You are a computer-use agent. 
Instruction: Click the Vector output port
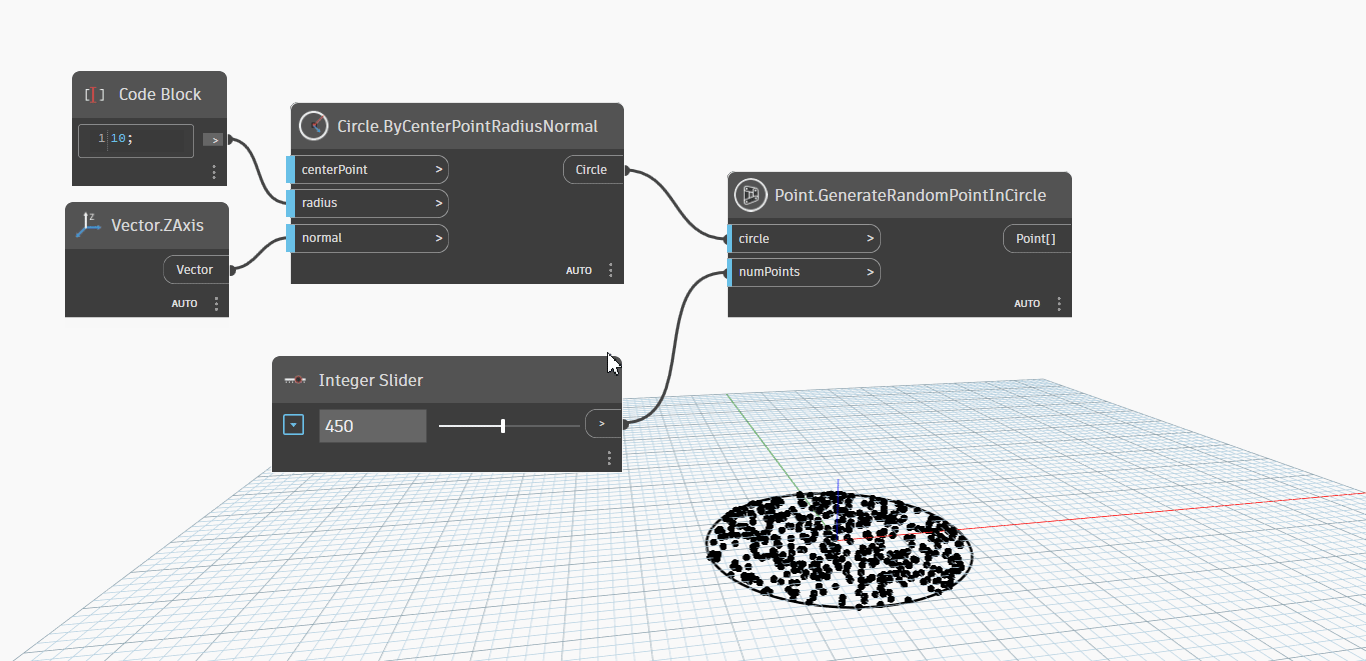pos(196,270)
